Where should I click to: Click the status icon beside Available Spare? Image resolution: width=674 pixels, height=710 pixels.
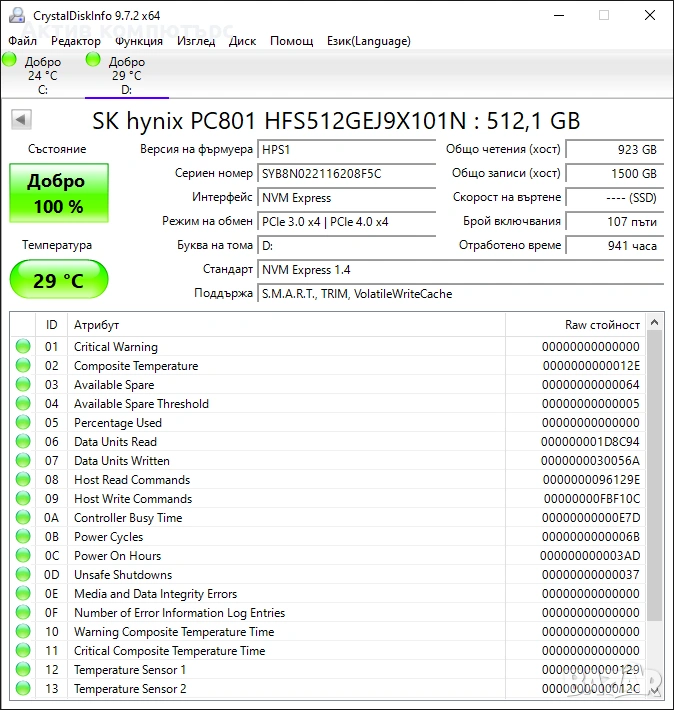coord(23,385)
